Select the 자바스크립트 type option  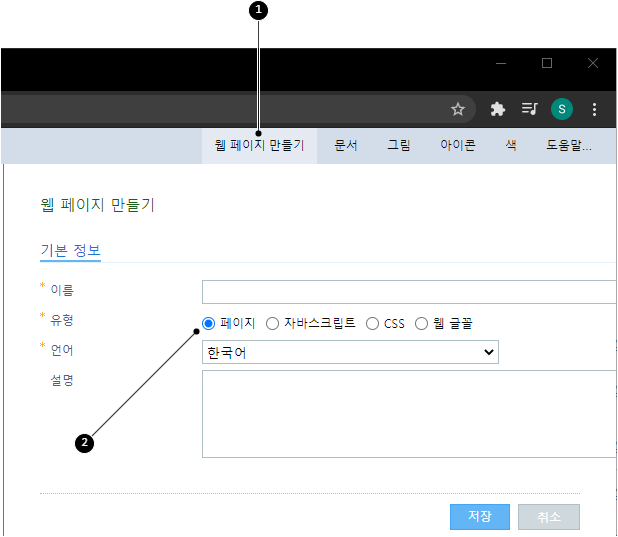pos(272,324)
